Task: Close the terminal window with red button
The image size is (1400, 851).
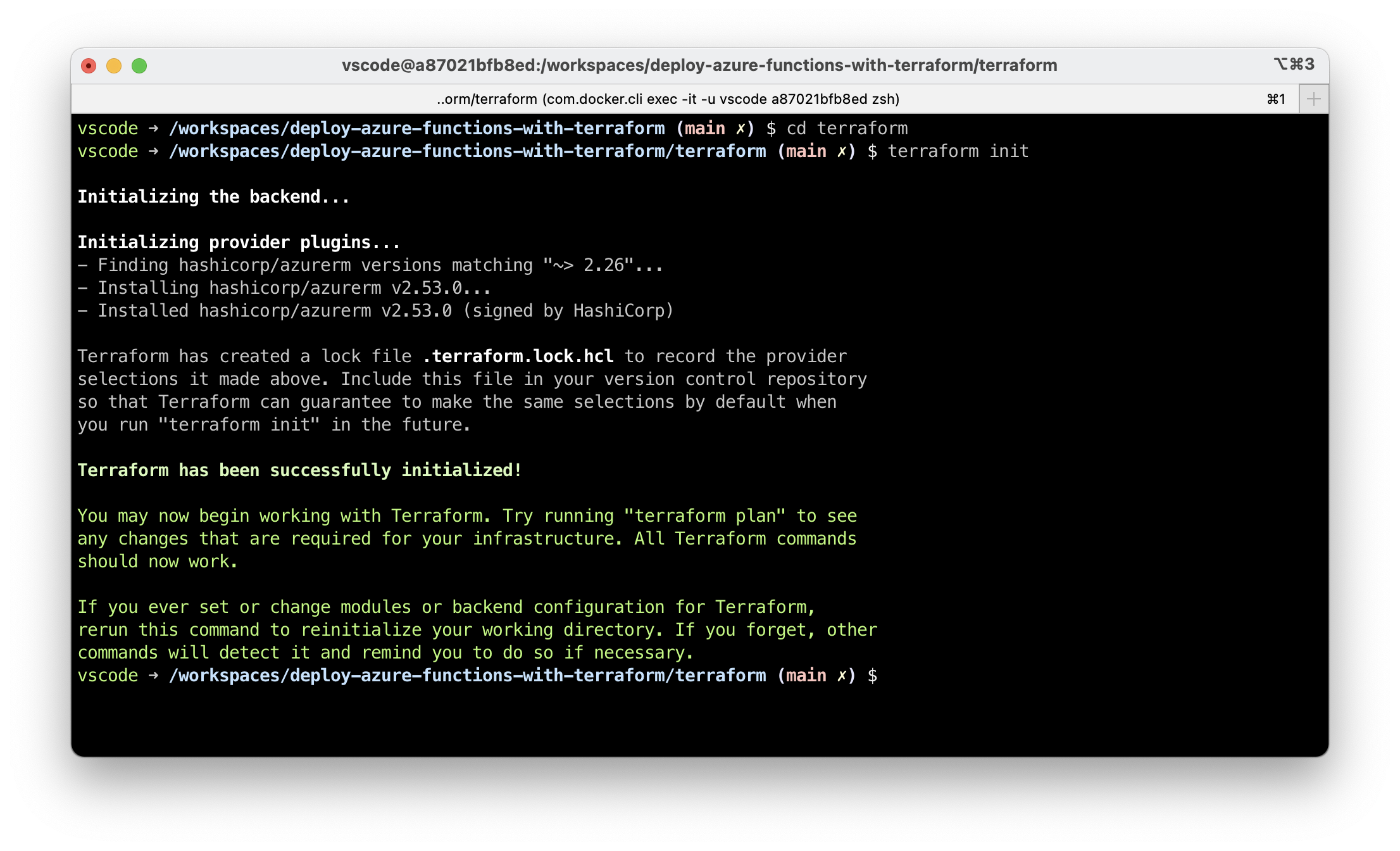Action: click(x=89, y=65)
